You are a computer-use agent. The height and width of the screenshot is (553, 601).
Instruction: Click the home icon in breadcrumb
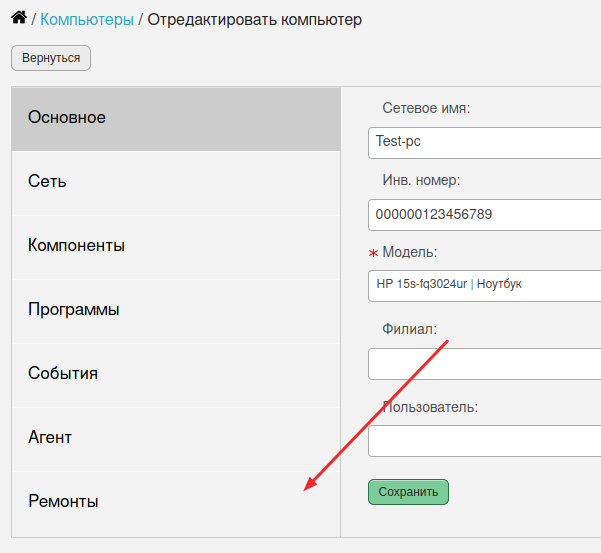click(x=19, y=18)
